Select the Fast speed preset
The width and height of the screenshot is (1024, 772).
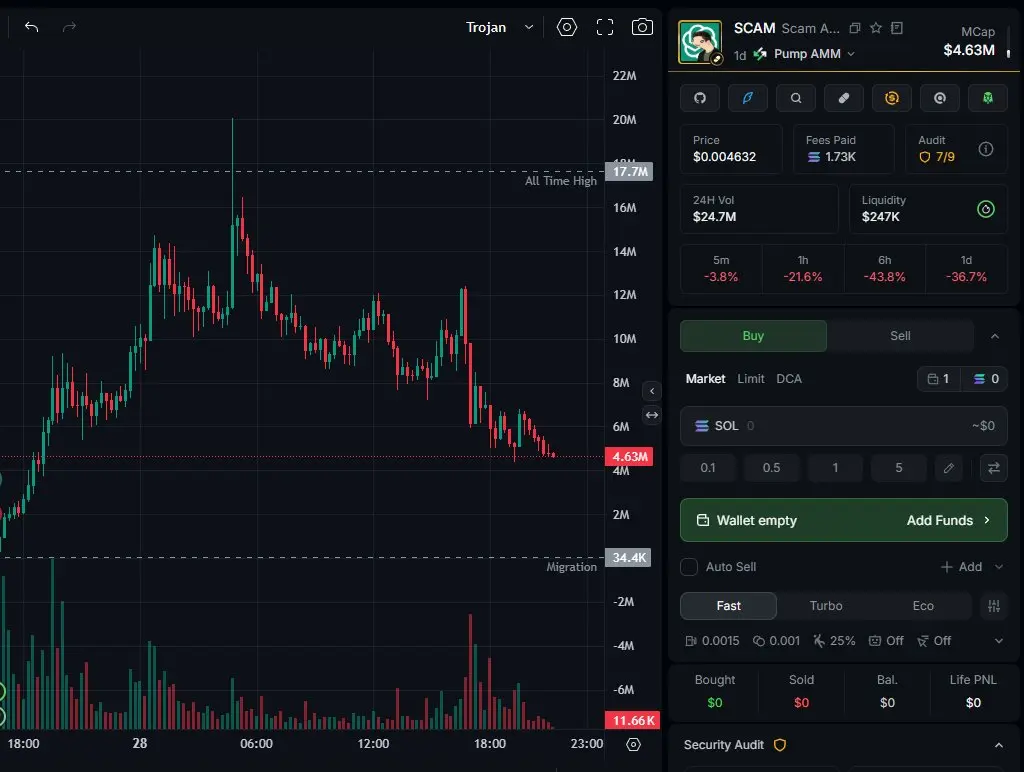[728, 606]
